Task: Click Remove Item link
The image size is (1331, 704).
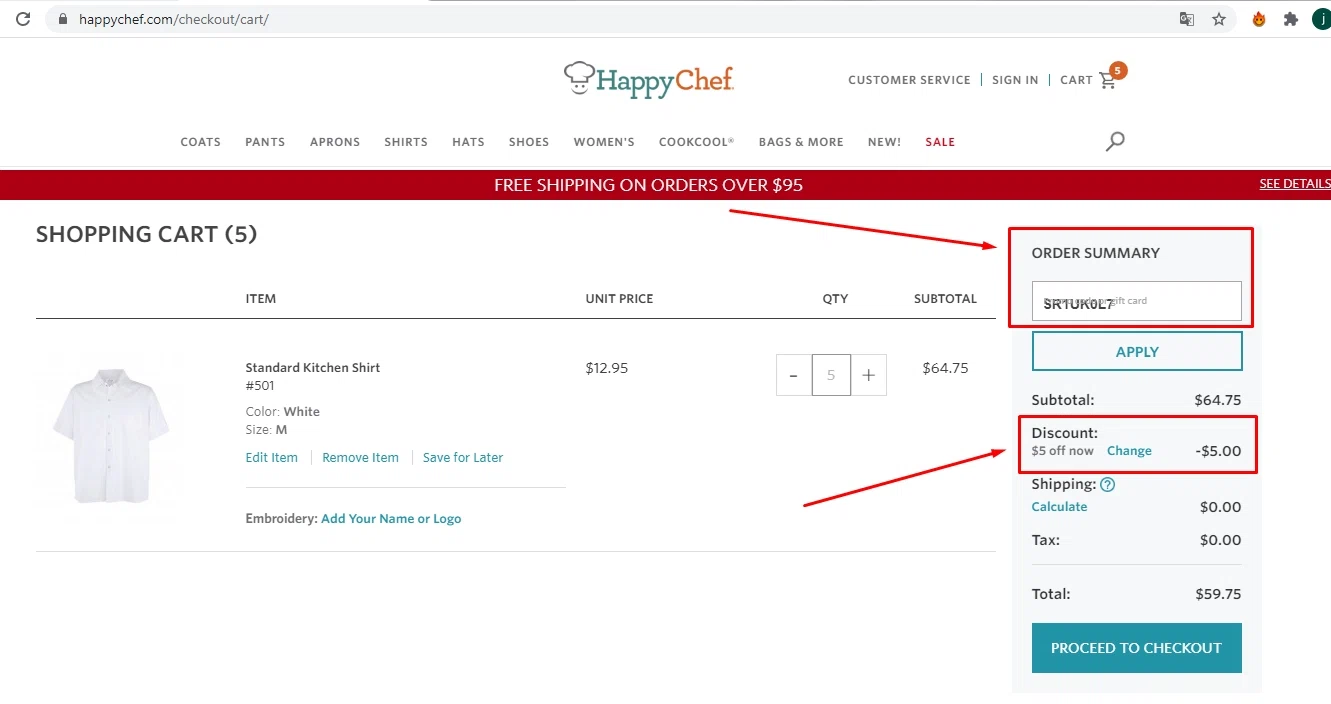Action: pos(360,457)
